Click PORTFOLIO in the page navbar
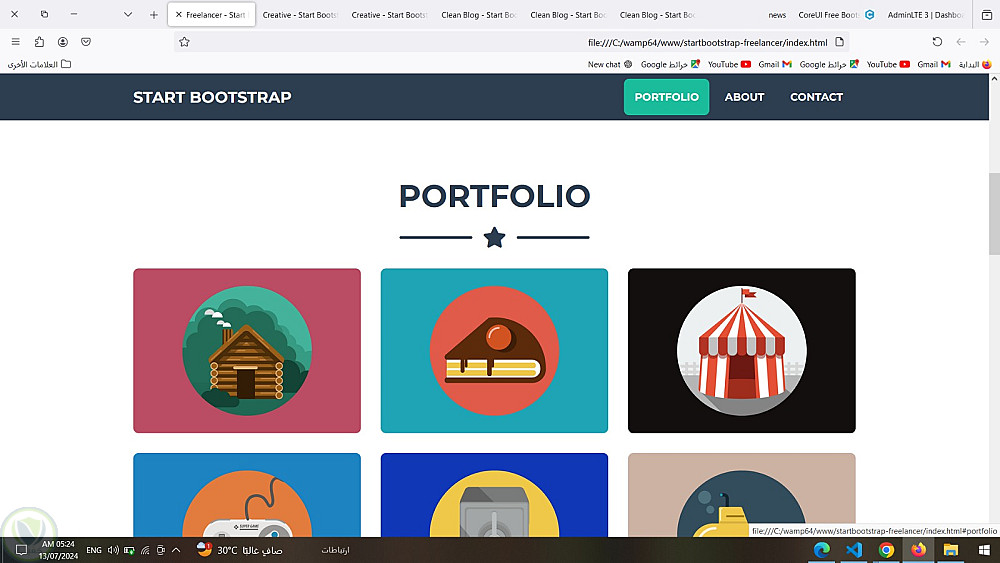The height and width of the screenshot is (563, 1000). pos(666,97)
